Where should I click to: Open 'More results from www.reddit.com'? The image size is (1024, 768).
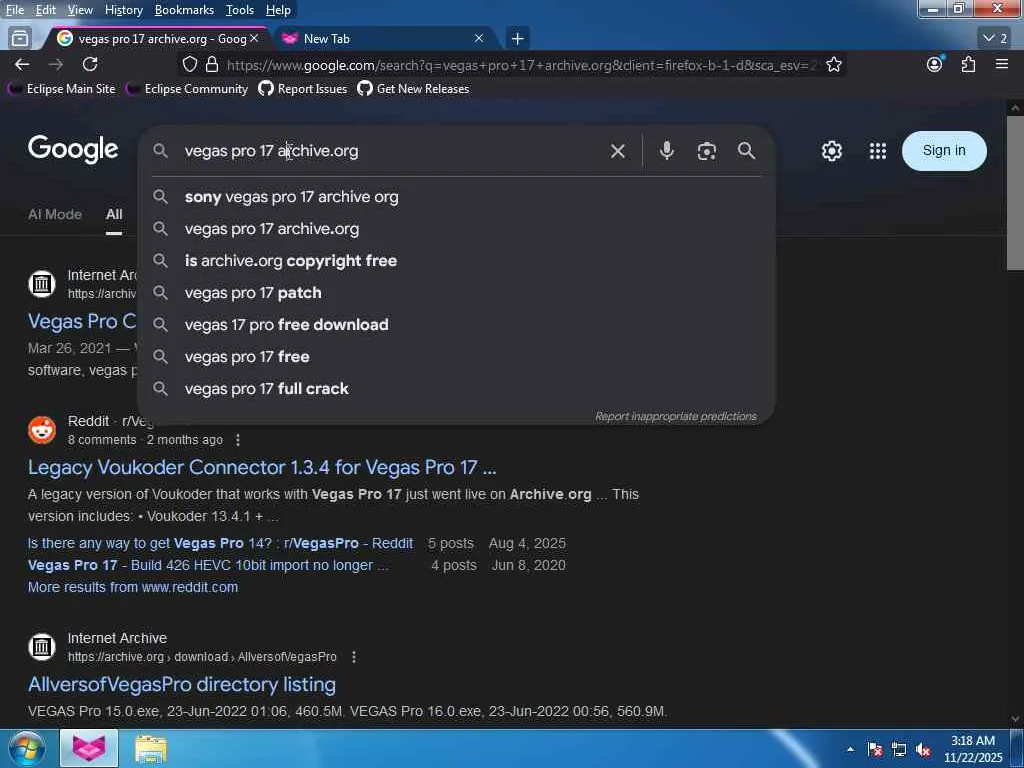[x=133, y=587]
